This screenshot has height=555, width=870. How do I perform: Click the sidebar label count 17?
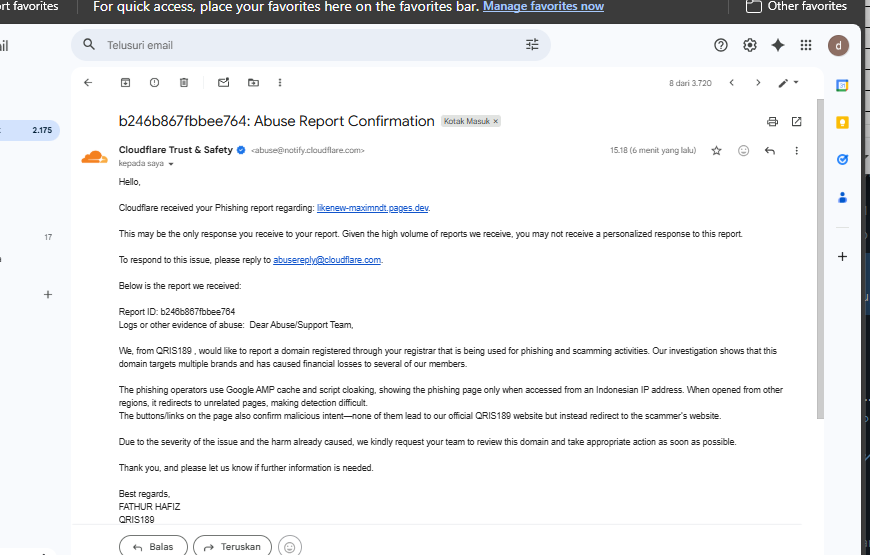pos(48,238)
